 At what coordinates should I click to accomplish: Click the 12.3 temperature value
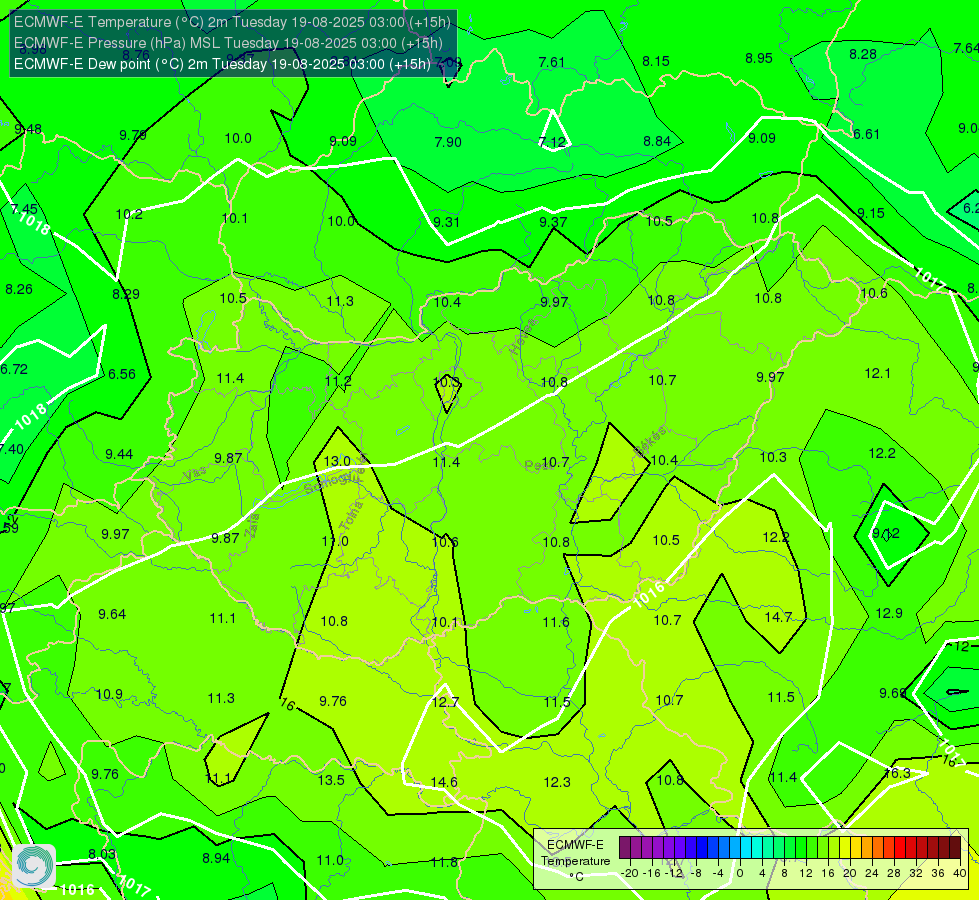coord(557,783)
